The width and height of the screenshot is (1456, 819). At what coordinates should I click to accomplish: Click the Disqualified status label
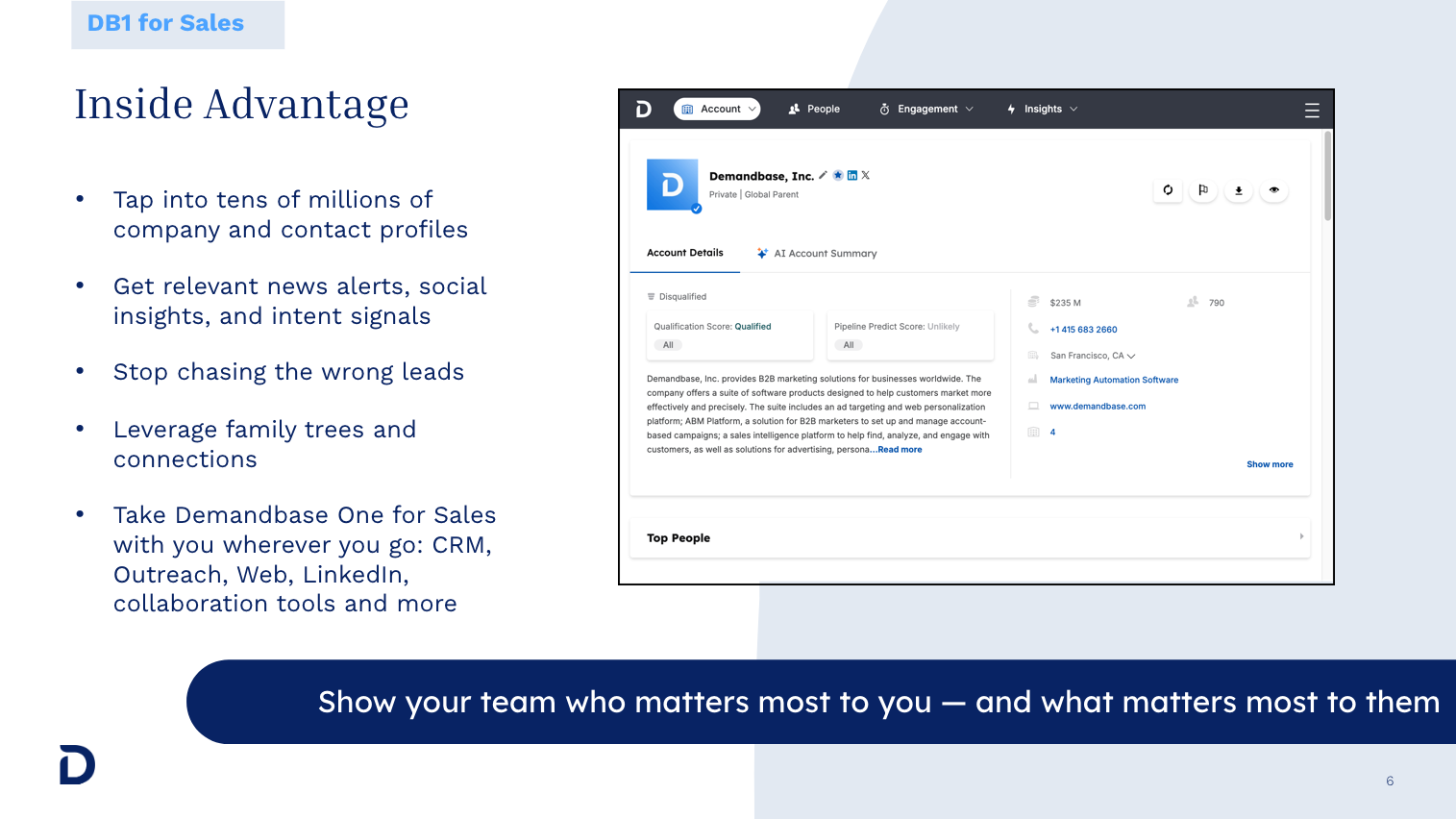click(x=682, y=297)
